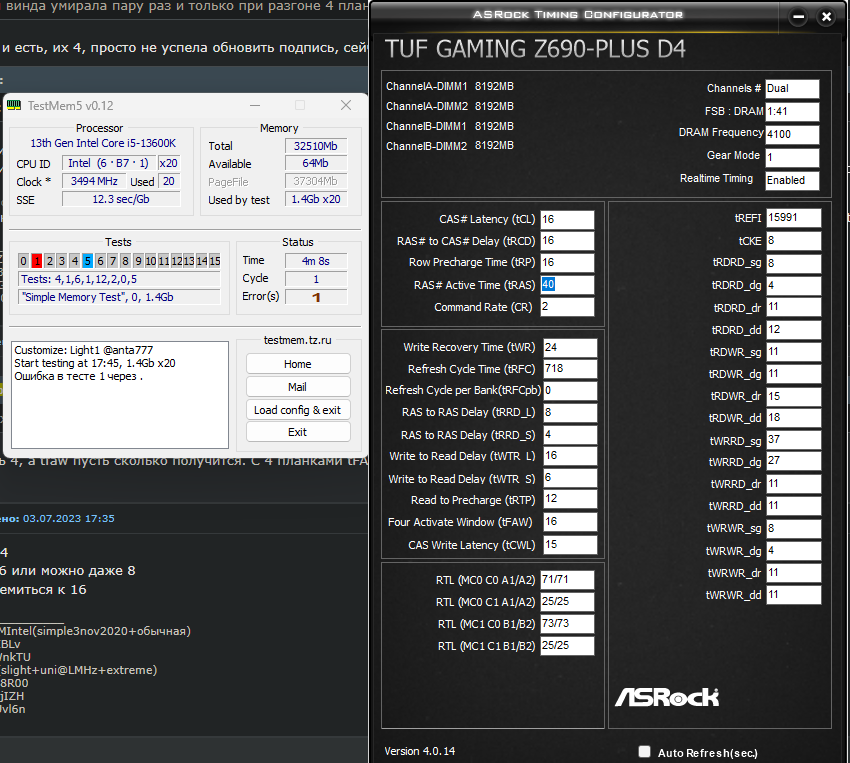Click the Tests order line 4,1,6,1,12,2,0,5
850x763 pixels.
tap(119, 279)
